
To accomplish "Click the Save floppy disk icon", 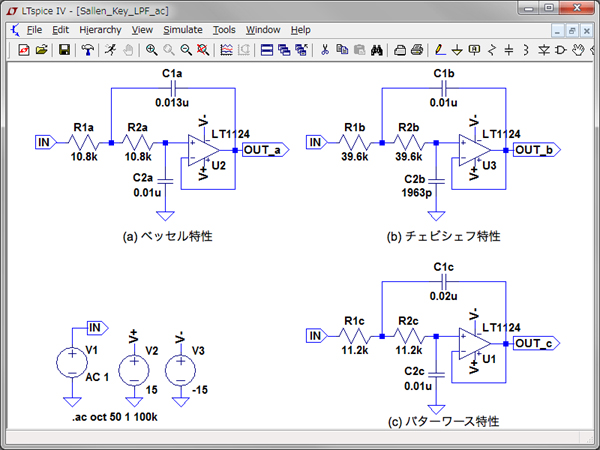I will click(65, 49).
